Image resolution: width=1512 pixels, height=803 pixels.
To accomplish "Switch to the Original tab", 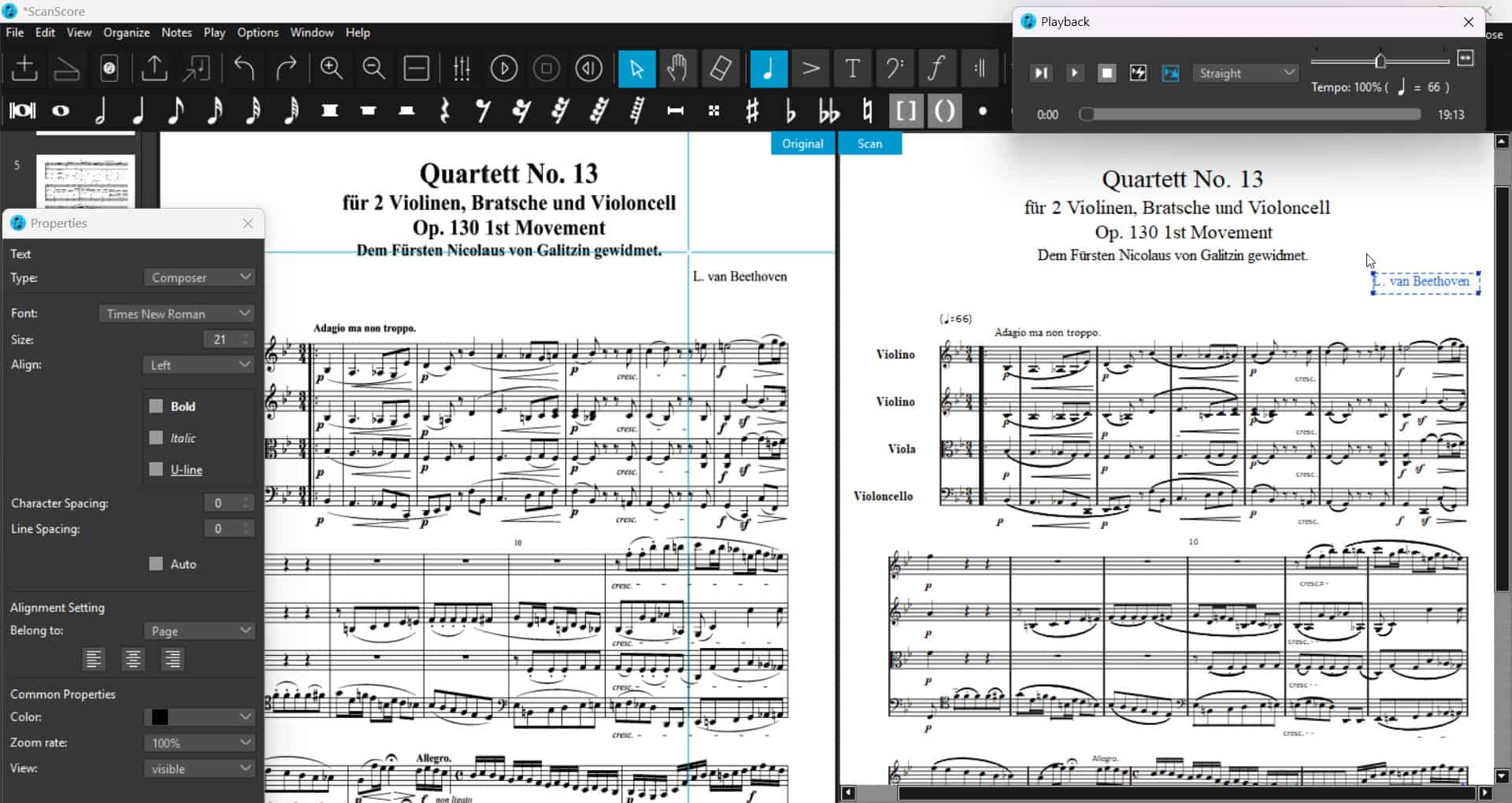I will [x=802, y=142].
